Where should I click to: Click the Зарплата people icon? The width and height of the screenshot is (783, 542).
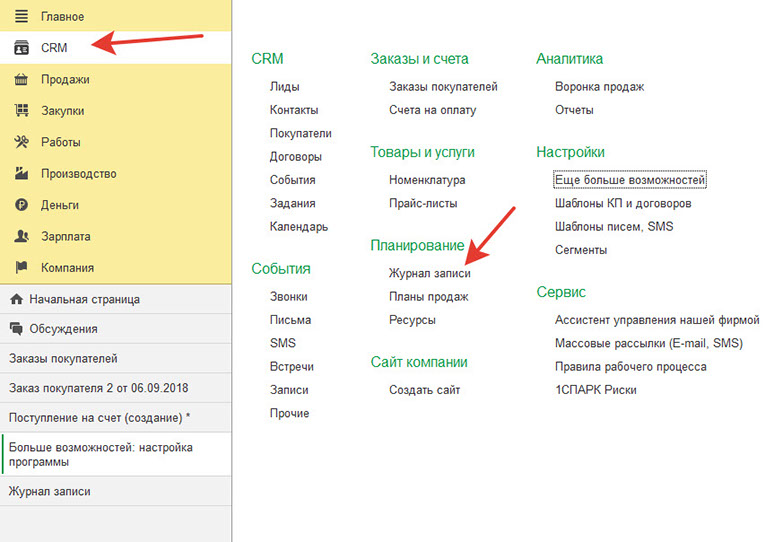pos(21,236)
